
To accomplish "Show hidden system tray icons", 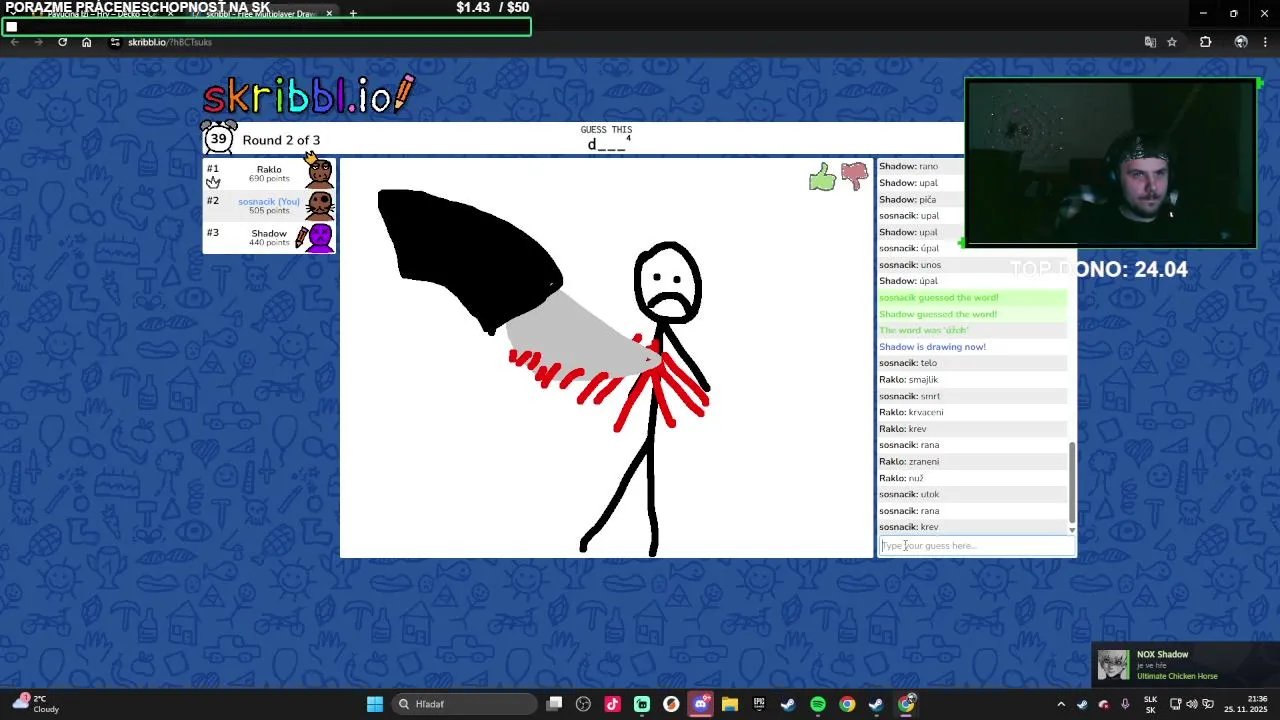I will (x=1061, y=704).
